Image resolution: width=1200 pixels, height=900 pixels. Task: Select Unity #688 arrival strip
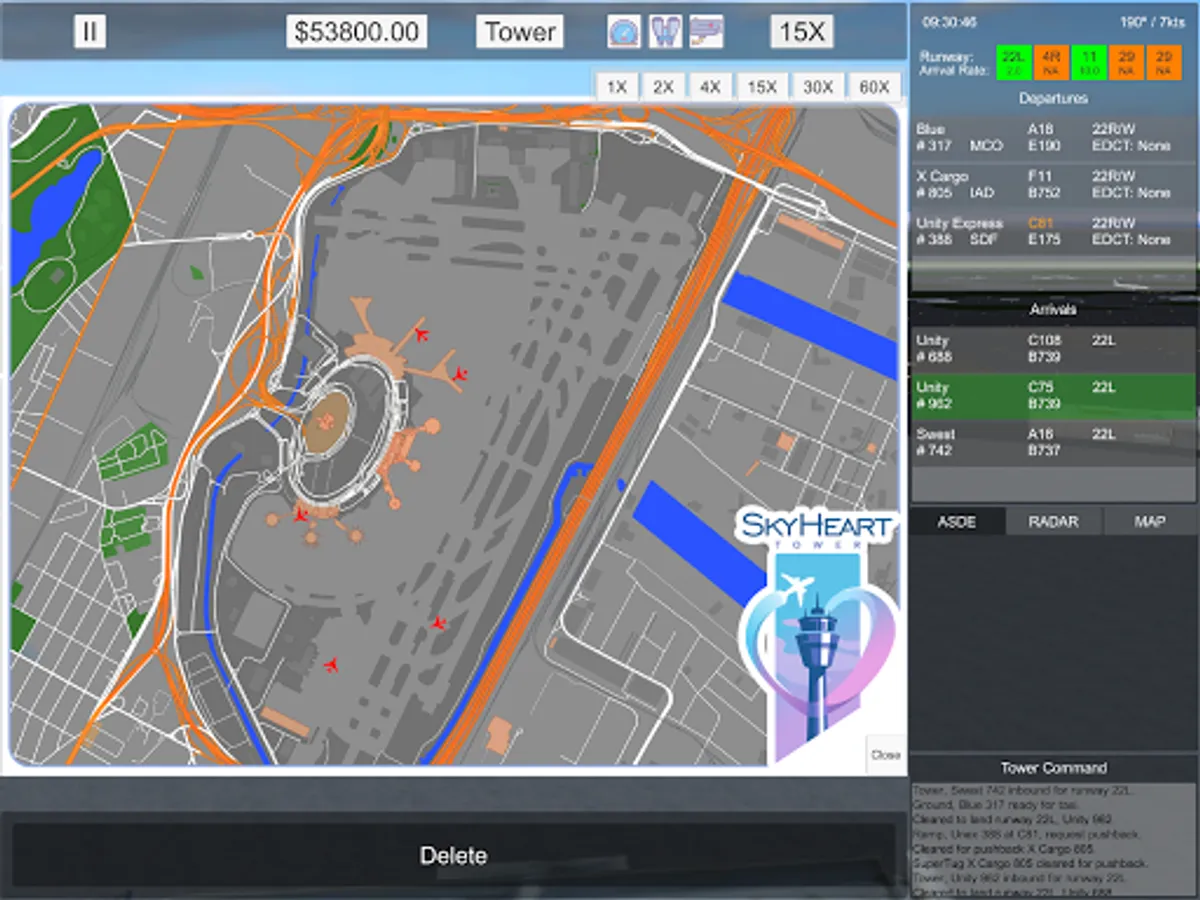[1053, 349]
